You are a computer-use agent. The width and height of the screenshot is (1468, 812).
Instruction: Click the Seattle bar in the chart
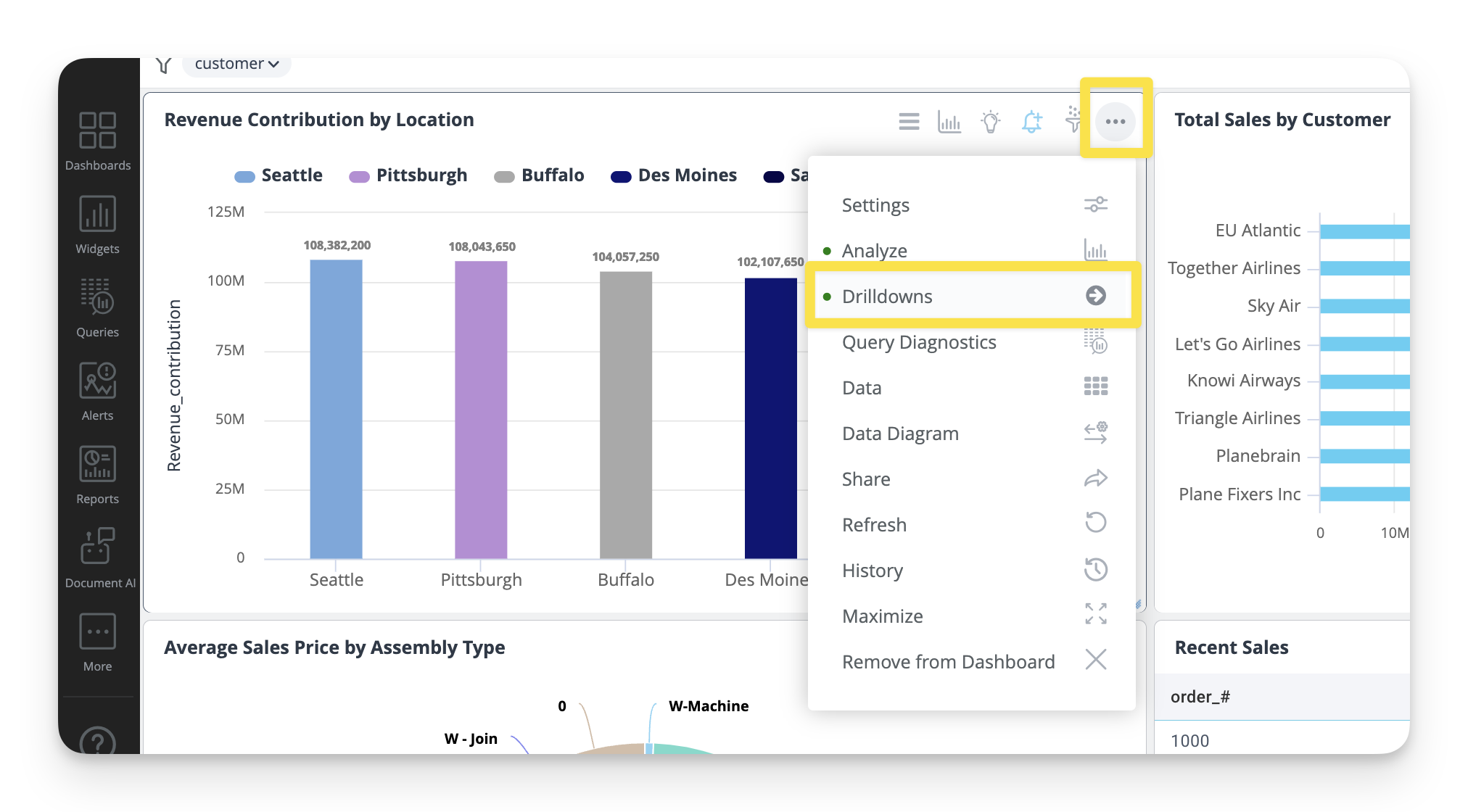(336, 410)
